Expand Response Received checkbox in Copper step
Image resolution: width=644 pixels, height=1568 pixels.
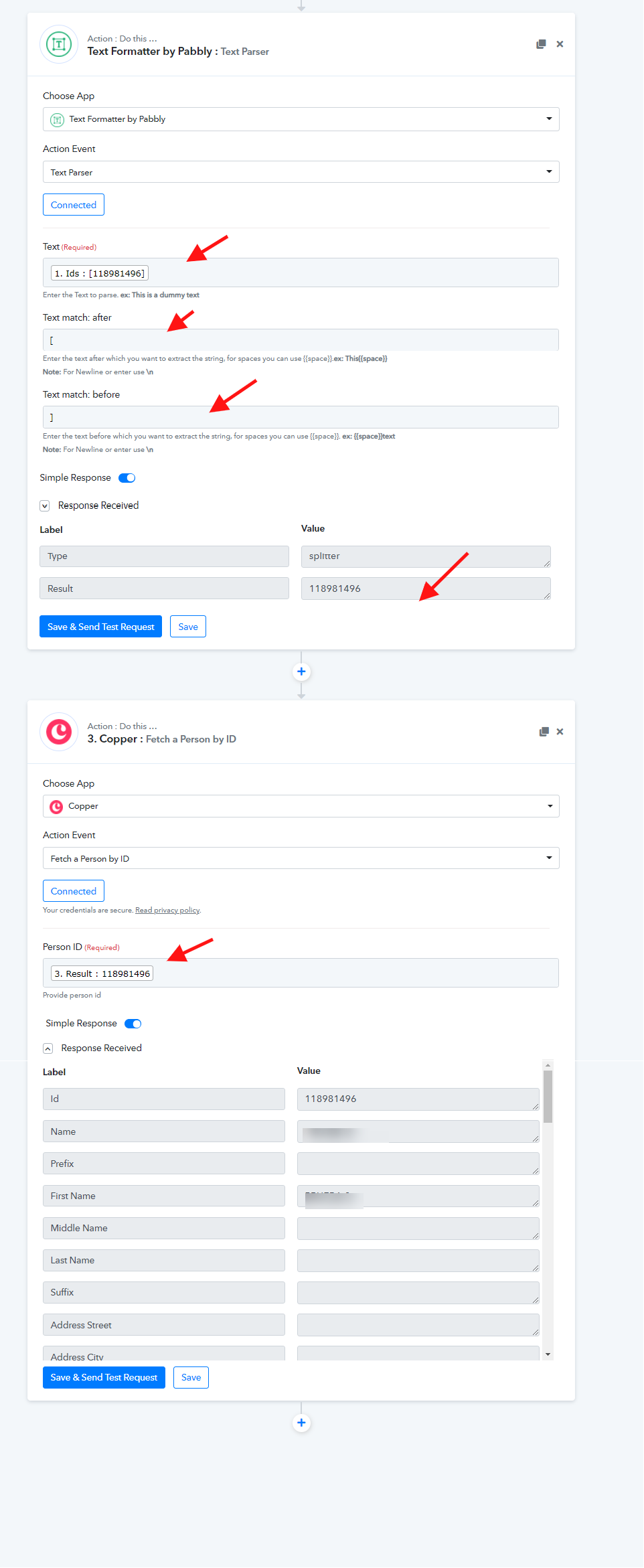(48, 1048)
